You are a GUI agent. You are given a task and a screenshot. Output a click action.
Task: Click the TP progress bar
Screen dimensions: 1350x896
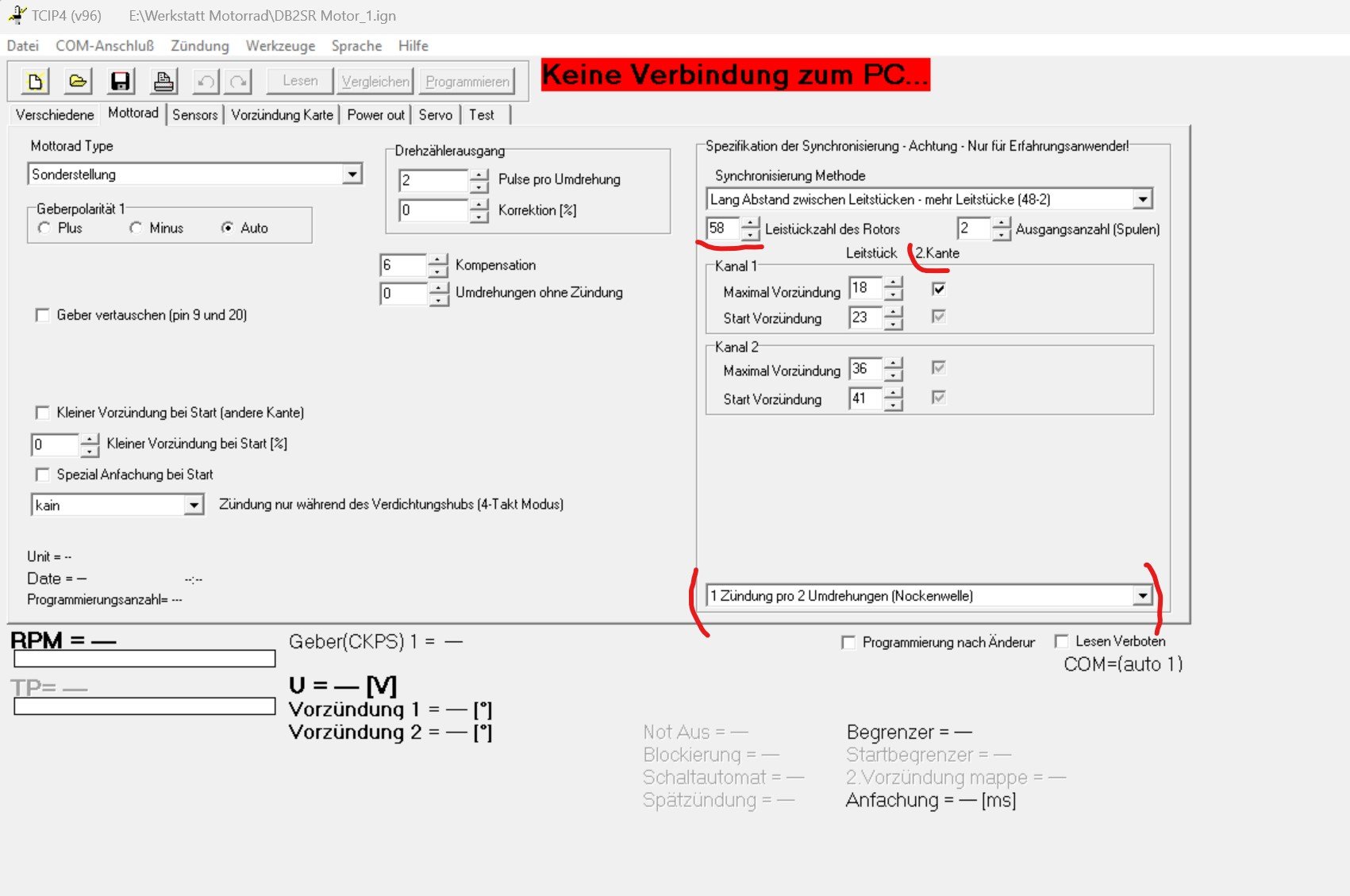tap(144, 706)
